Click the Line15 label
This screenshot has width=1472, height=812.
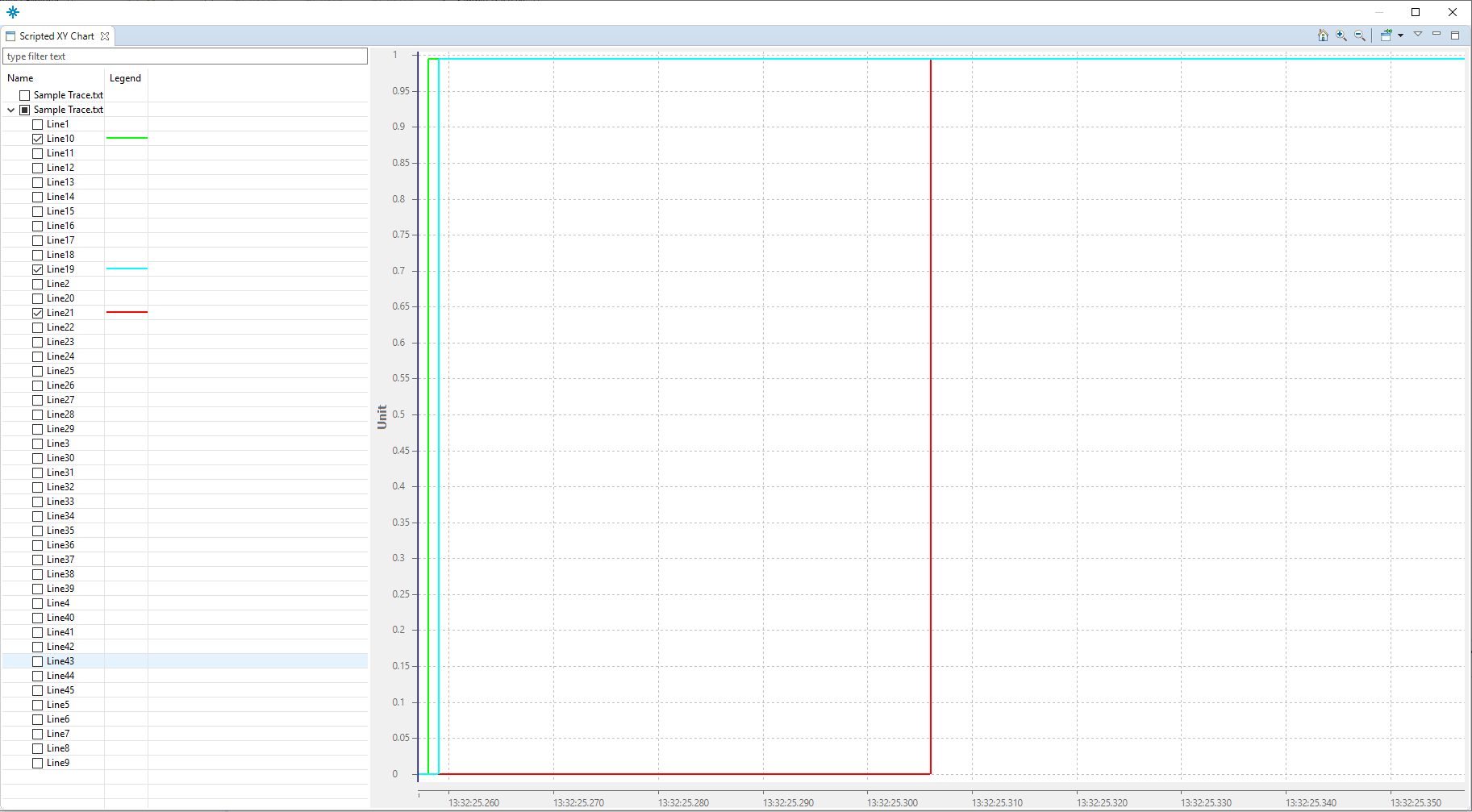(60, 211)
